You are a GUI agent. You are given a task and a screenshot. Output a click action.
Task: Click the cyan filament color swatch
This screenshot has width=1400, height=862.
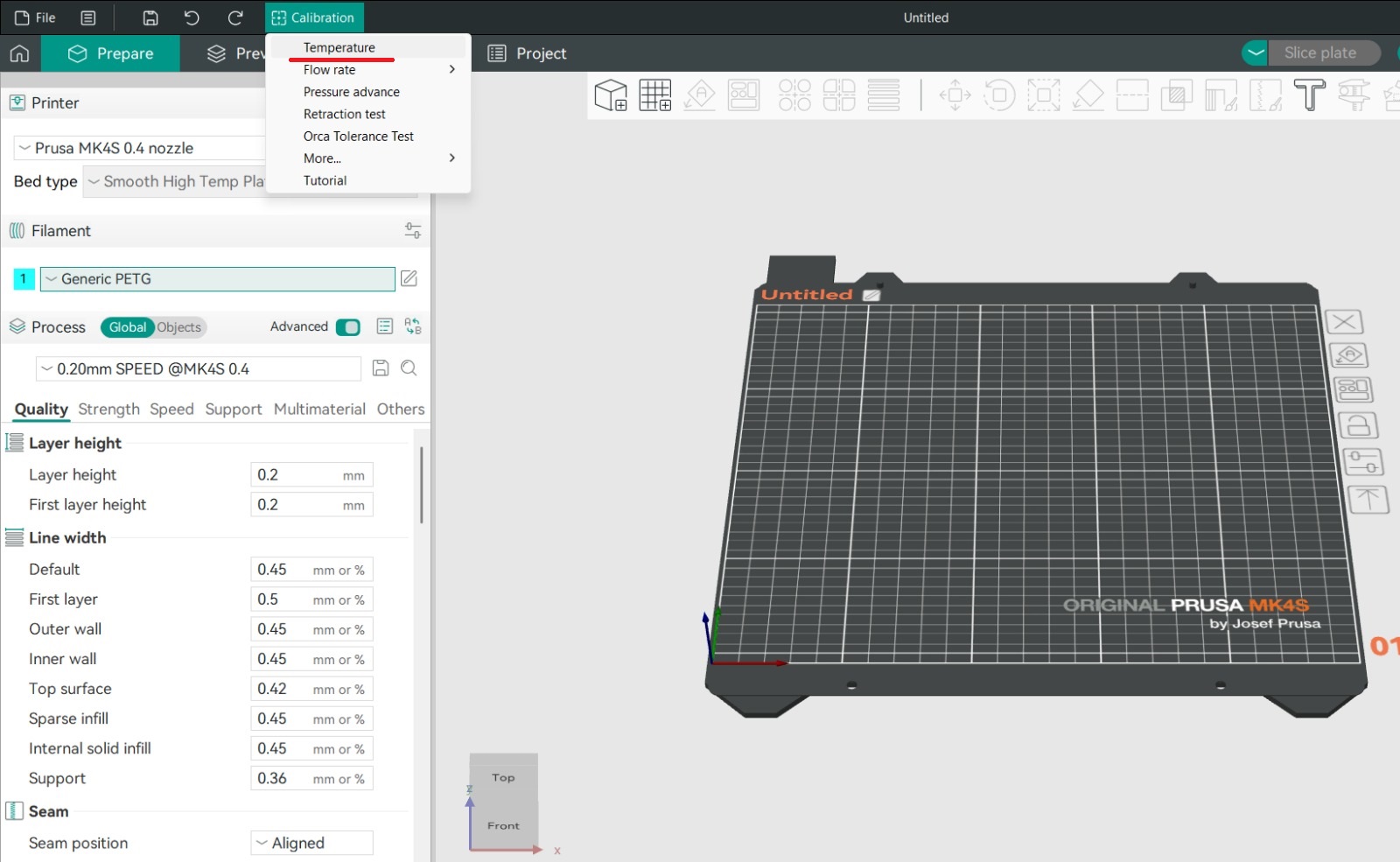pos(24,278)
